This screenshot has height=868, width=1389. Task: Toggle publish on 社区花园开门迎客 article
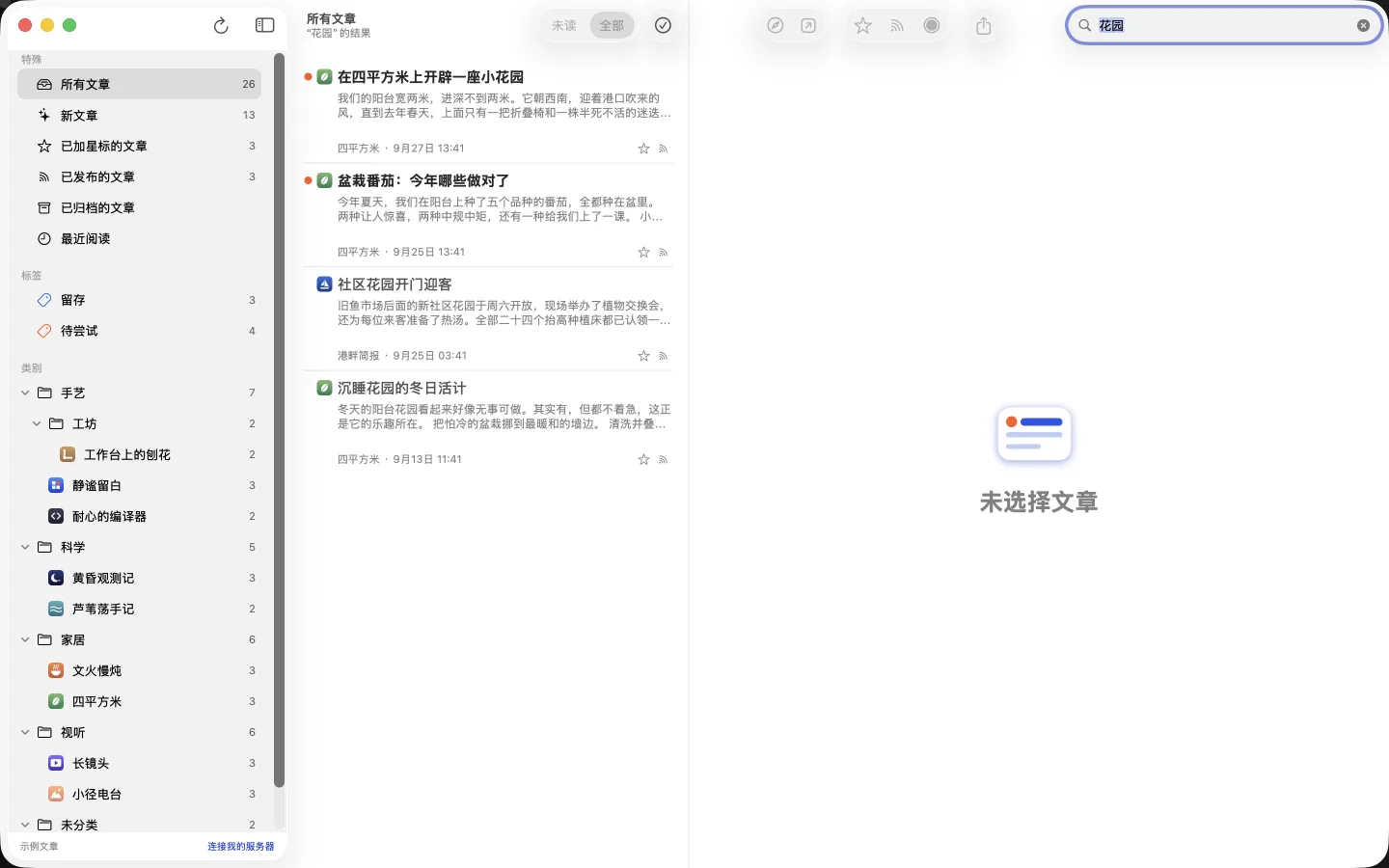pos(664,356)
